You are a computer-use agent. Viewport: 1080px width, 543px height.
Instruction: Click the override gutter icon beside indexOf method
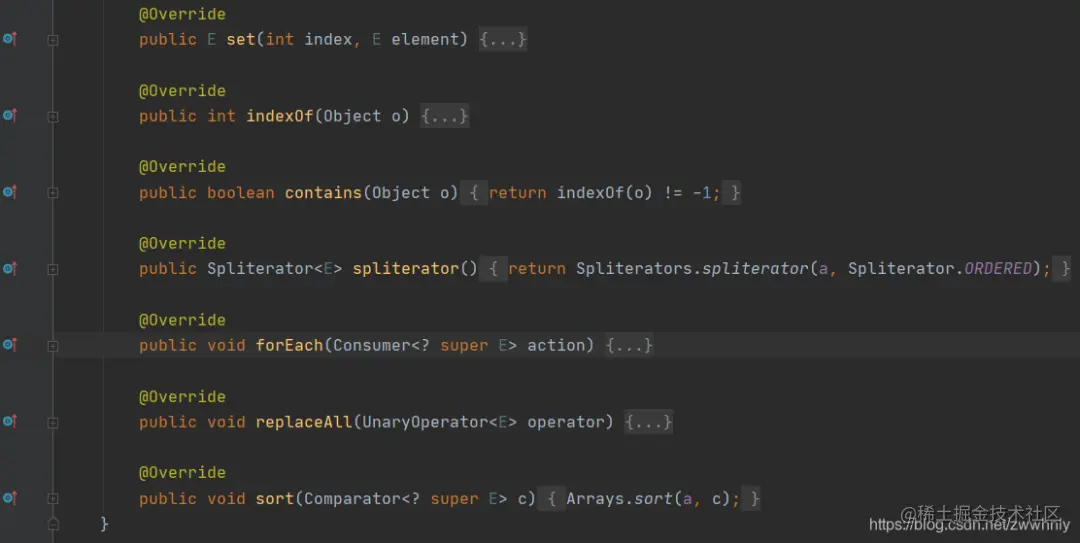pyautogui.click(x=10, y=116)
